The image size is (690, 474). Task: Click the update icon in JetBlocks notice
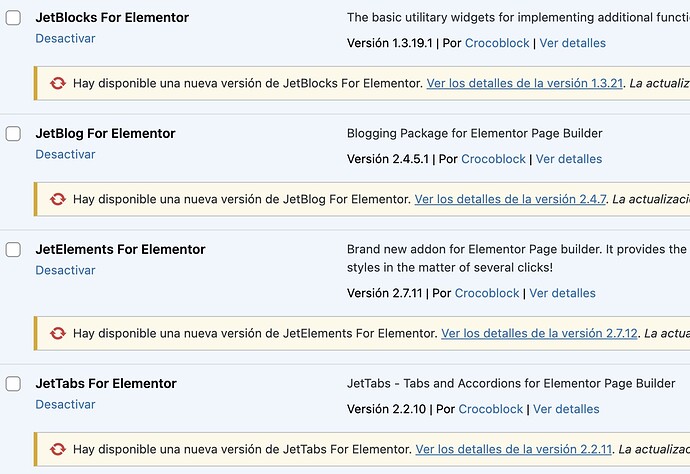pyautogui.click(x=57, y=83)
